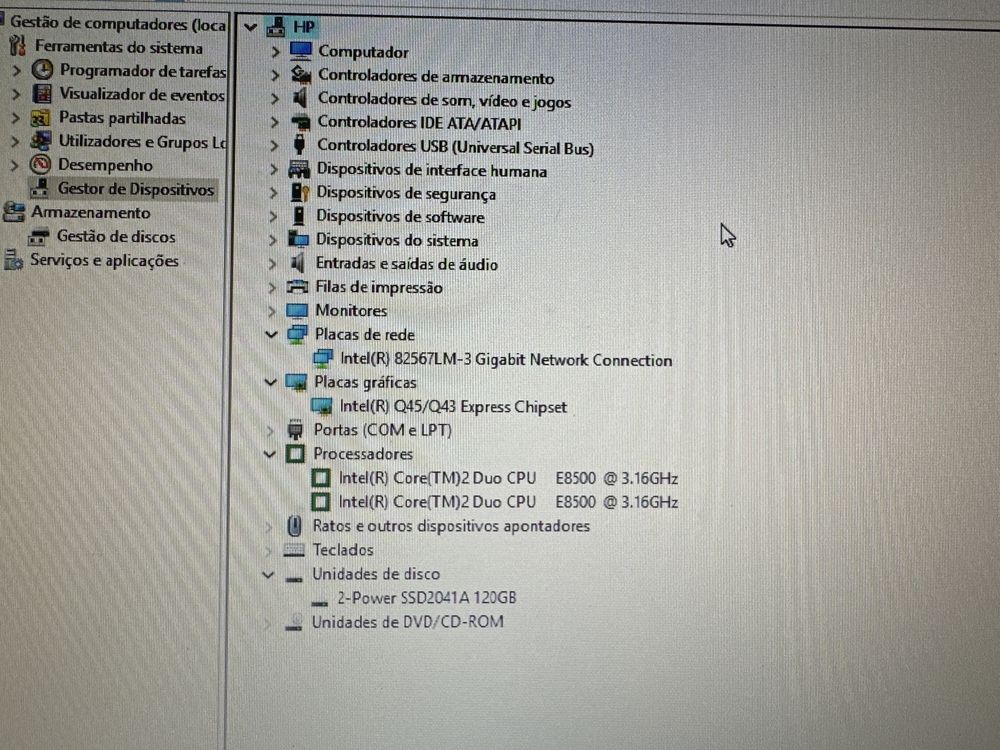The width and height of the screenshot is (1000, 750).
Task: Select Portas (COM e LPT) label
Action: coord(383,430)
